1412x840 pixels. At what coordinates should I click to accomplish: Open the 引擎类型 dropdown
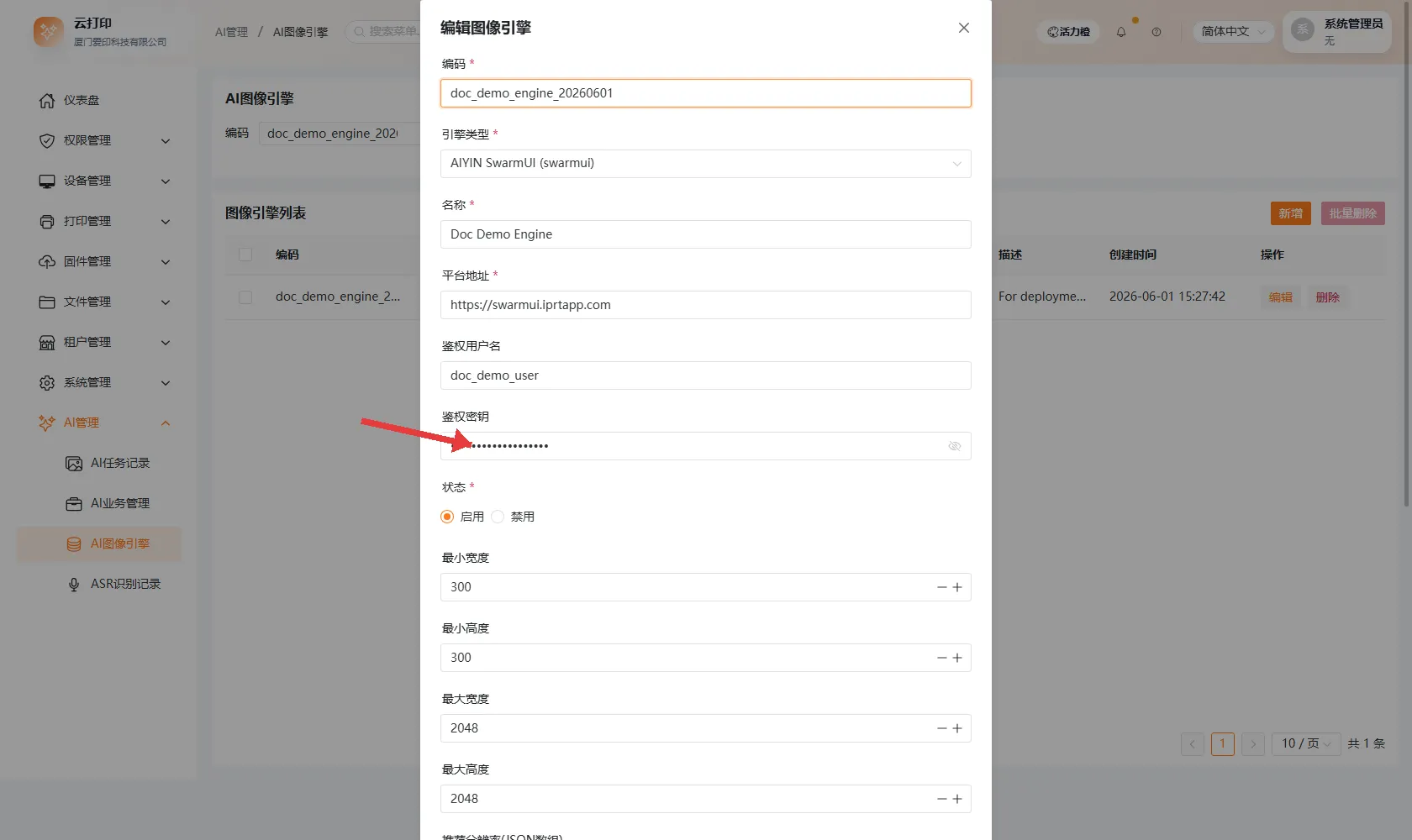tap(706, 164)
